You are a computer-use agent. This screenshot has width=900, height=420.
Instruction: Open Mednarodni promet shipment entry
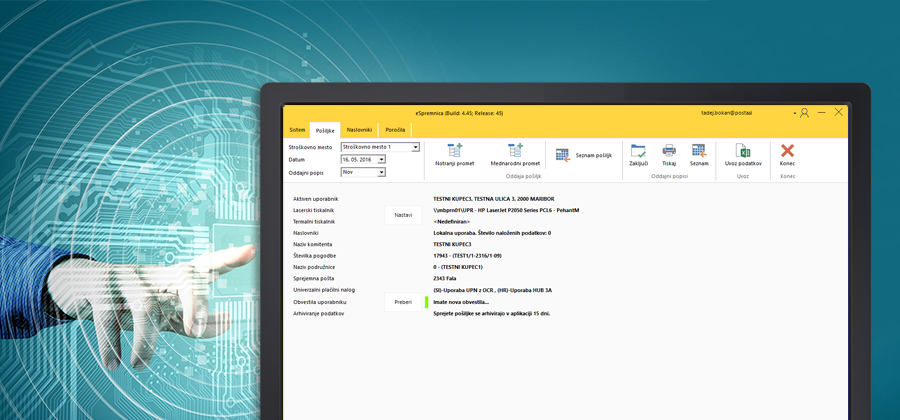point(515,155)
